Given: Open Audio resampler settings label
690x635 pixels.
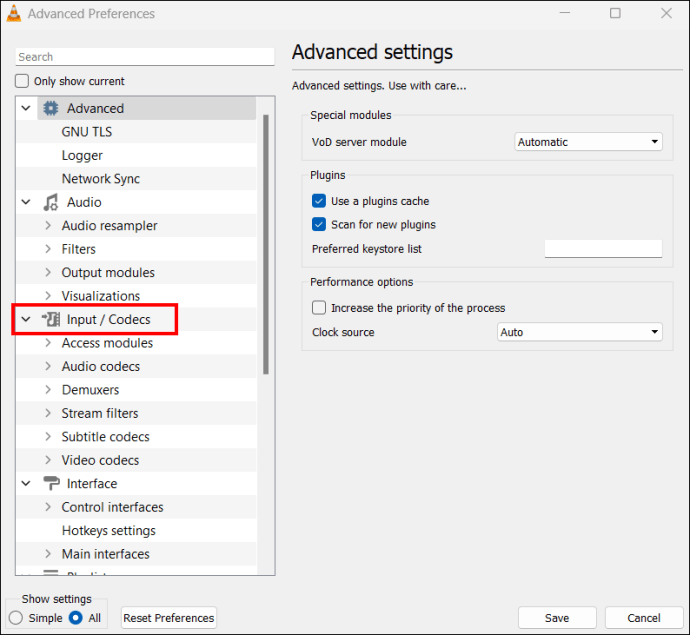Looking at the screenshot, I should click(x=109, y=225).
